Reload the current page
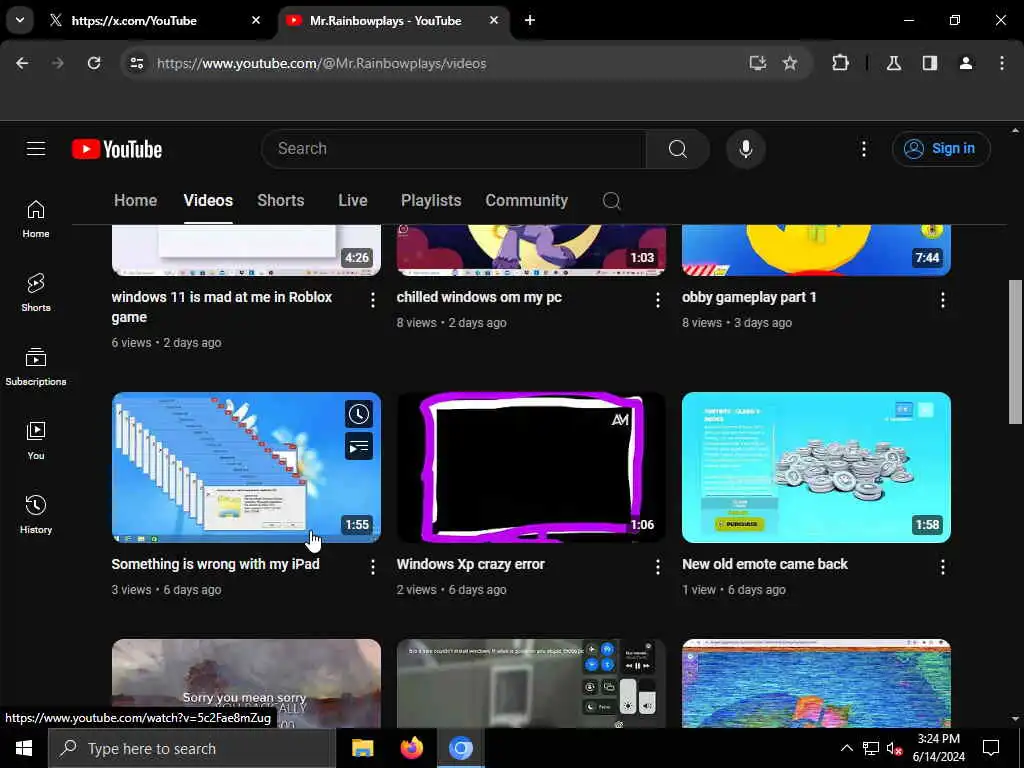 (94, 63)
